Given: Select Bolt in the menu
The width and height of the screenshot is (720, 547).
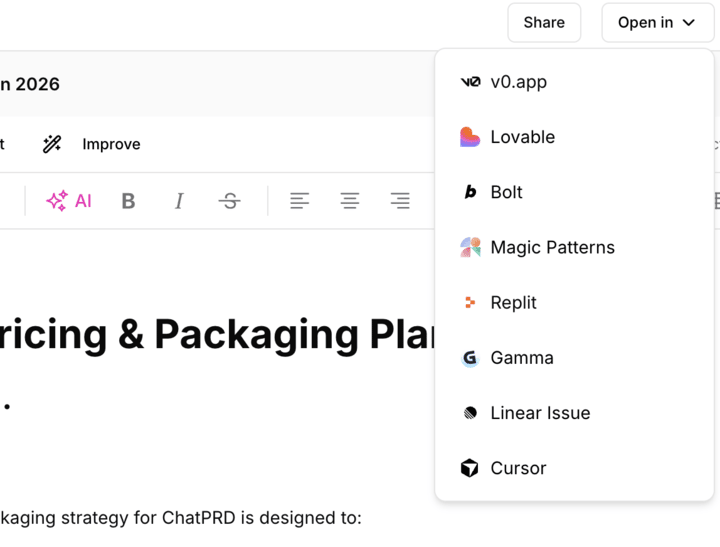Looking at the screenshot, I should pos(574,192).
